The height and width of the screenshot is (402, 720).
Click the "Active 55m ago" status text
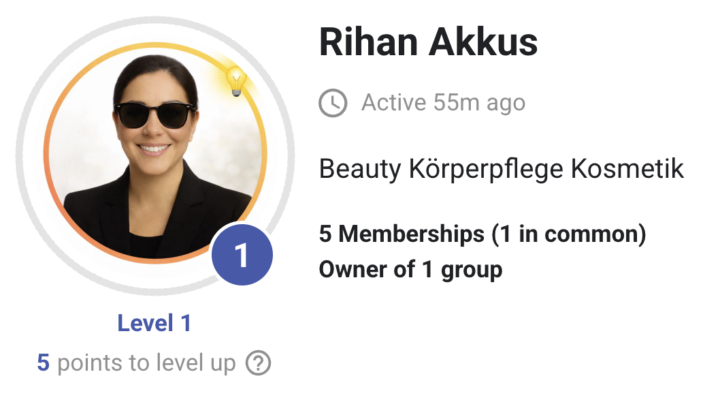click(x=443, y=102)
